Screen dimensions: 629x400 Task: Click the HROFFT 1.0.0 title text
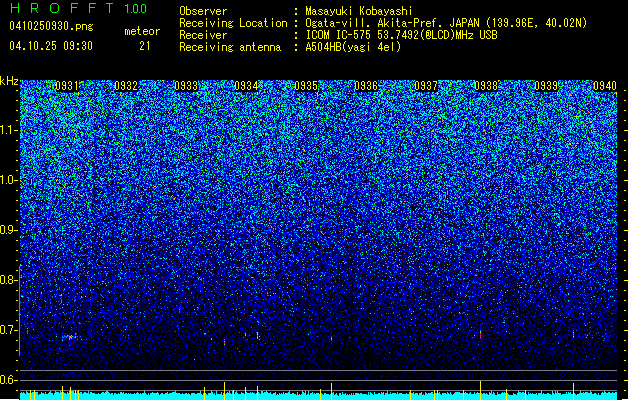[x=79, y=8]
